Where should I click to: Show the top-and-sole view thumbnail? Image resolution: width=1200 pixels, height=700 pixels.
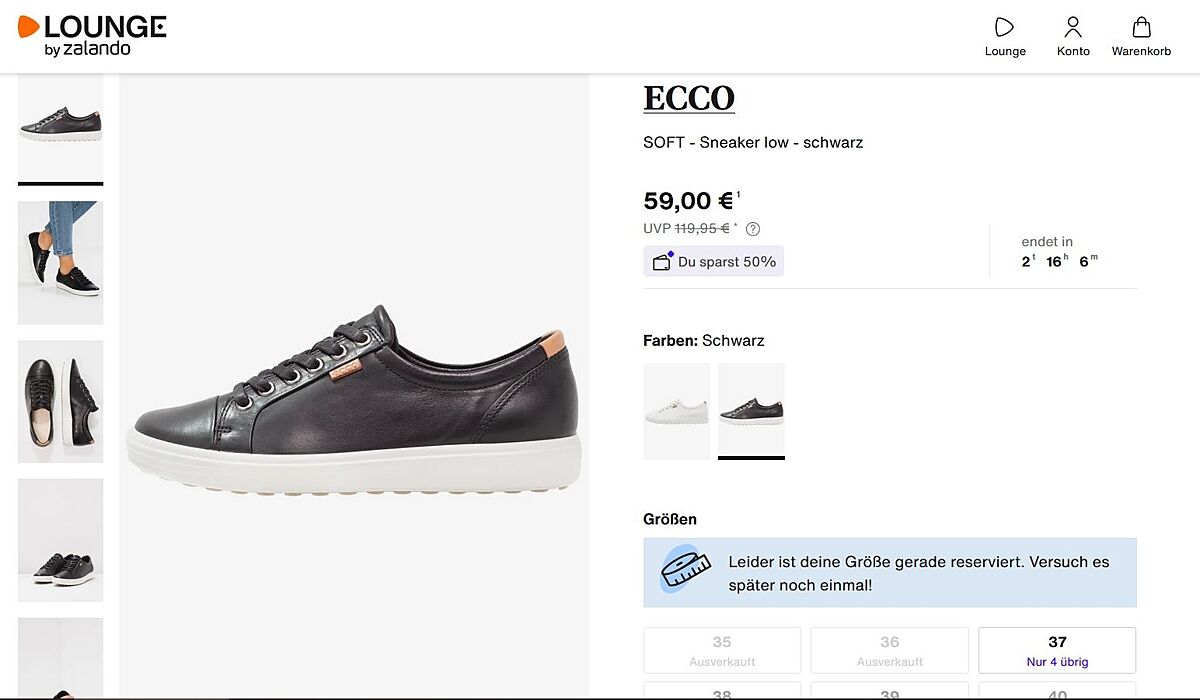60,401
